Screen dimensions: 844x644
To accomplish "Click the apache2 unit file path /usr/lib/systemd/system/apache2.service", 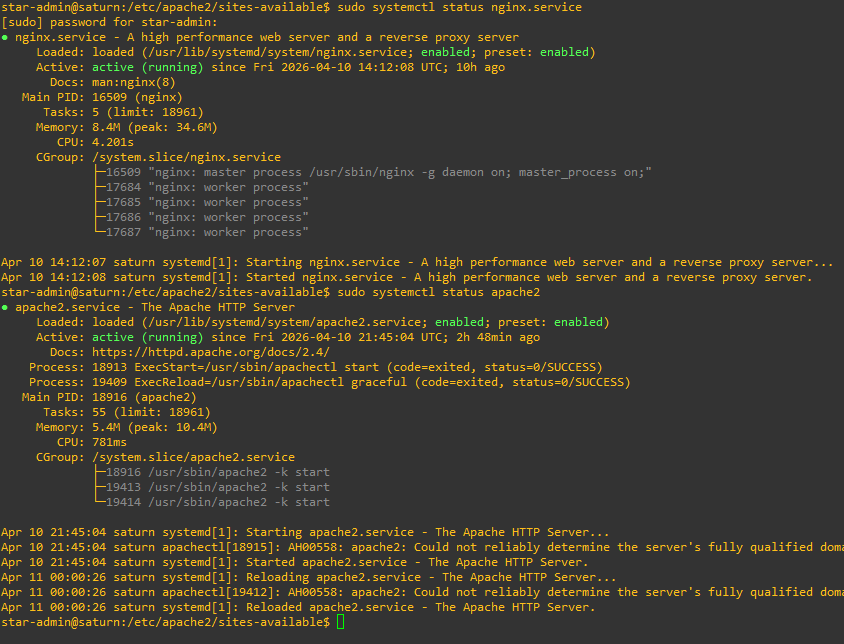I will point(284,322).
